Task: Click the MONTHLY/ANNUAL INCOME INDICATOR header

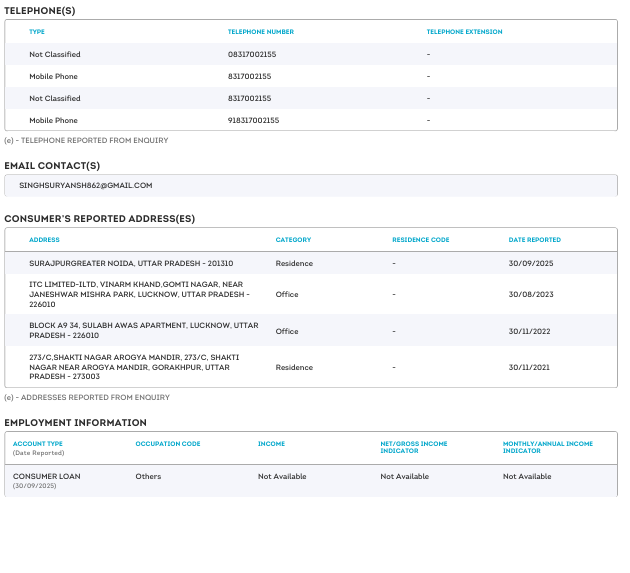Action: pos(547,447)
